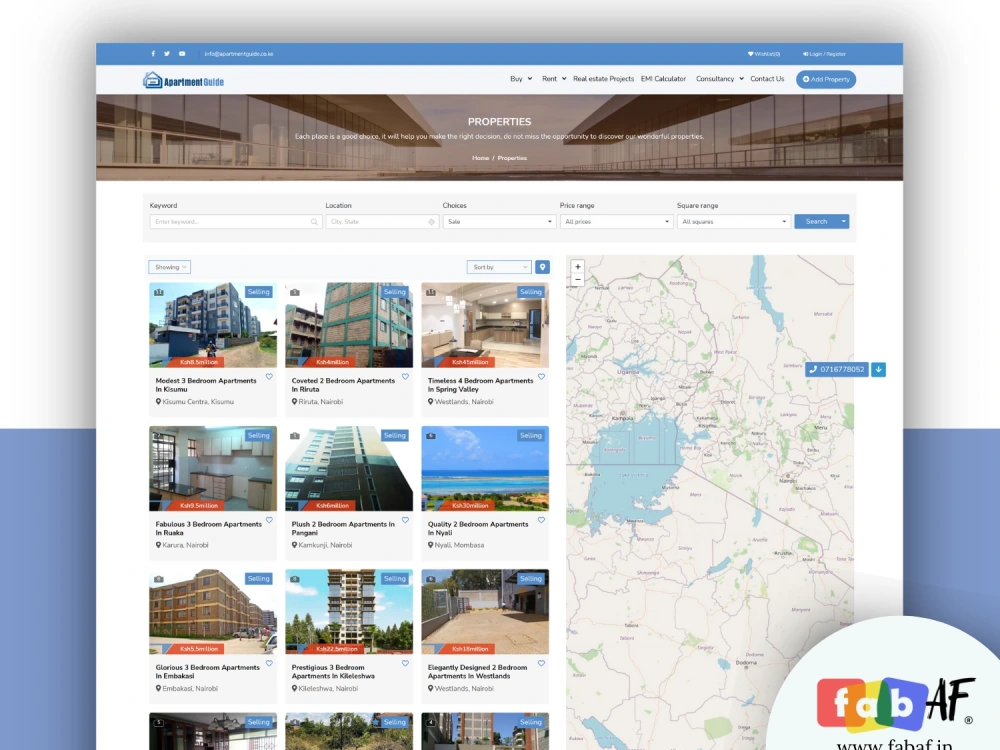Open Login / Register link
The height and width of the screenshot is (750, 1000).
(x=824, y=54)
